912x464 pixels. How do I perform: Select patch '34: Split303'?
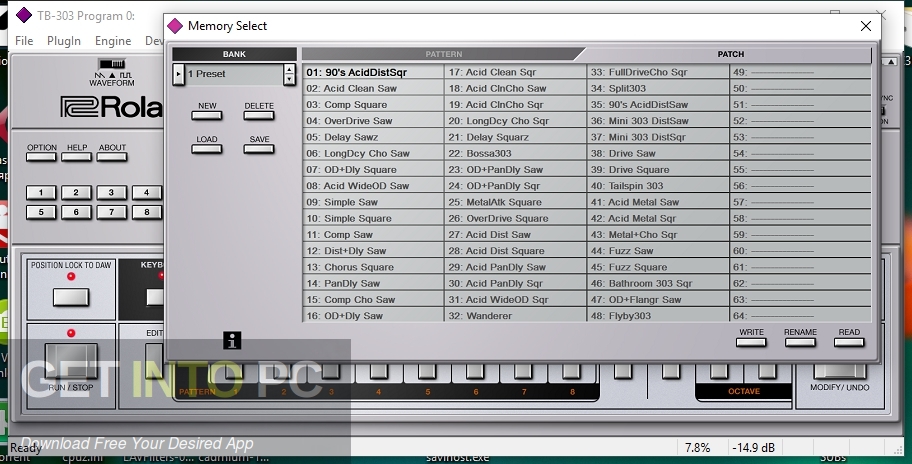click(658, 88)
